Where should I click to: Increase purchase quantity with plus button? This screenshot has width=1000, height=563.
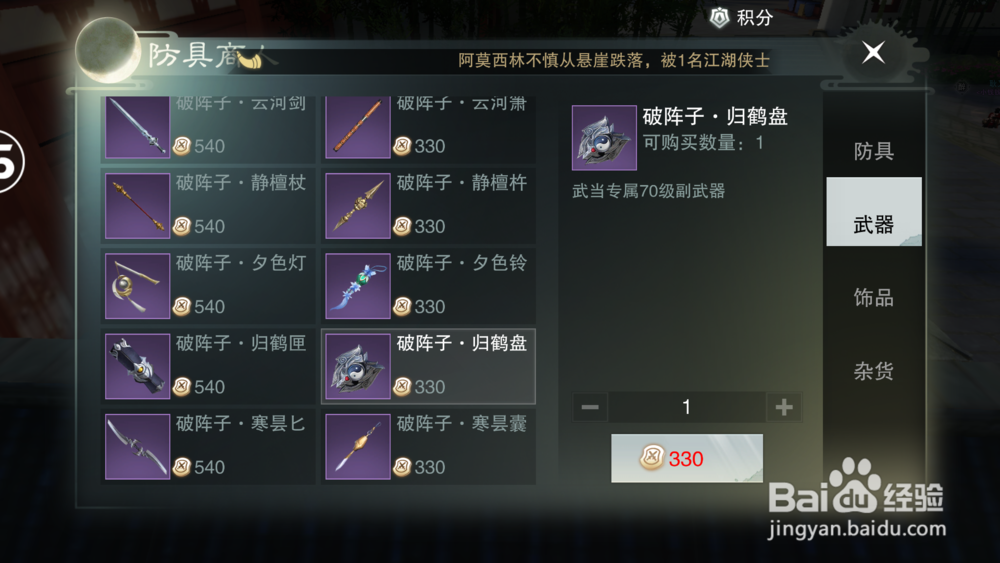coord(784,407)
